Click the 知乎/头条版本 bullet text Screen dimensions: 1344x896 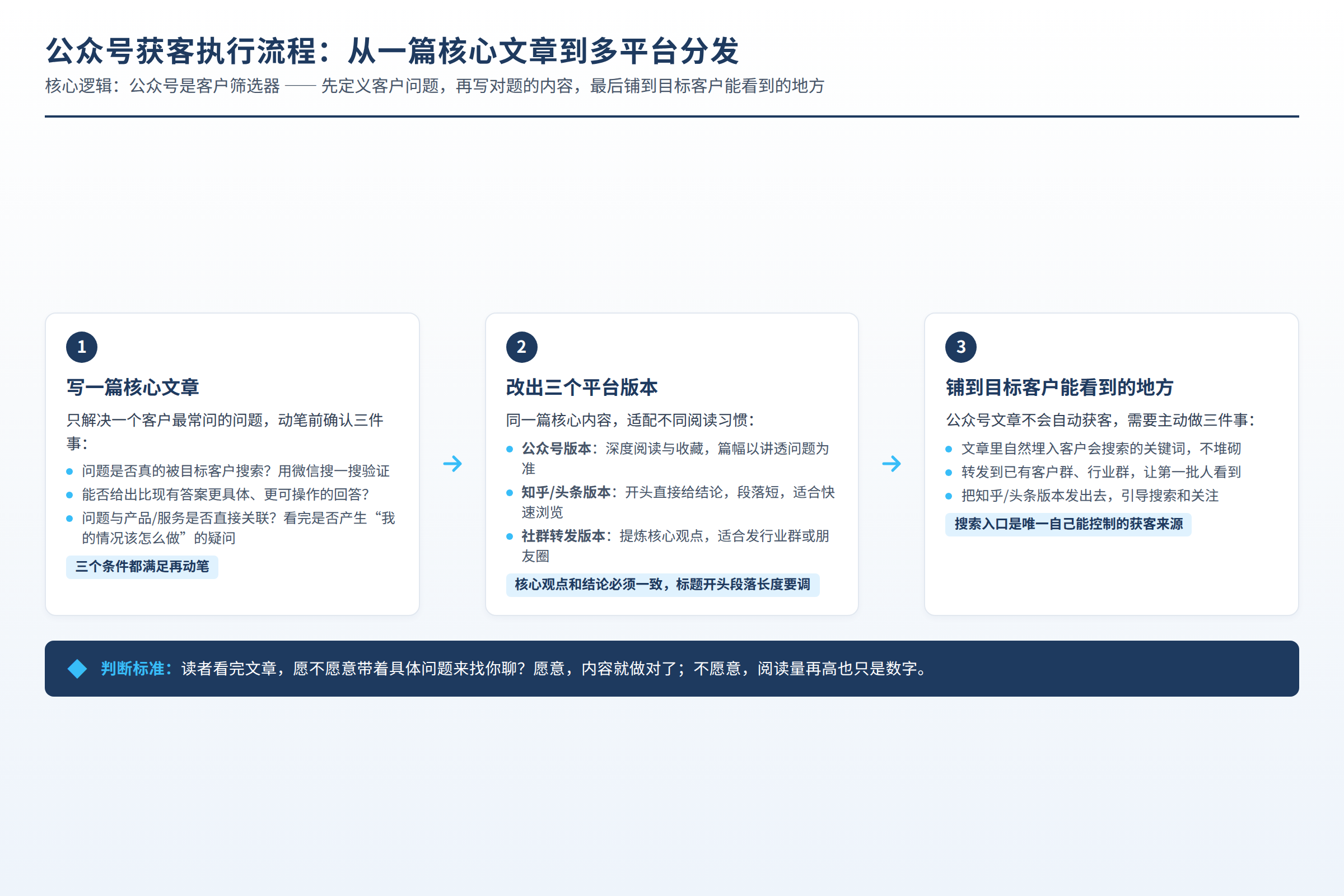[678, 502]
